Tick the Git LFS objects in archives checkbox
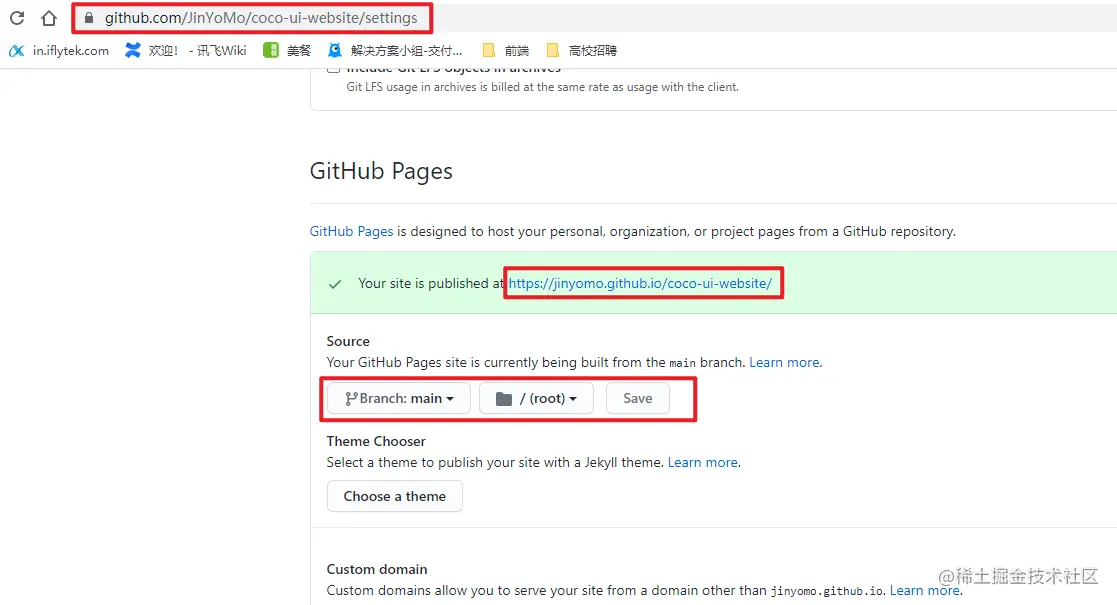The image size is (1117, 605). (x=333, y=68)
